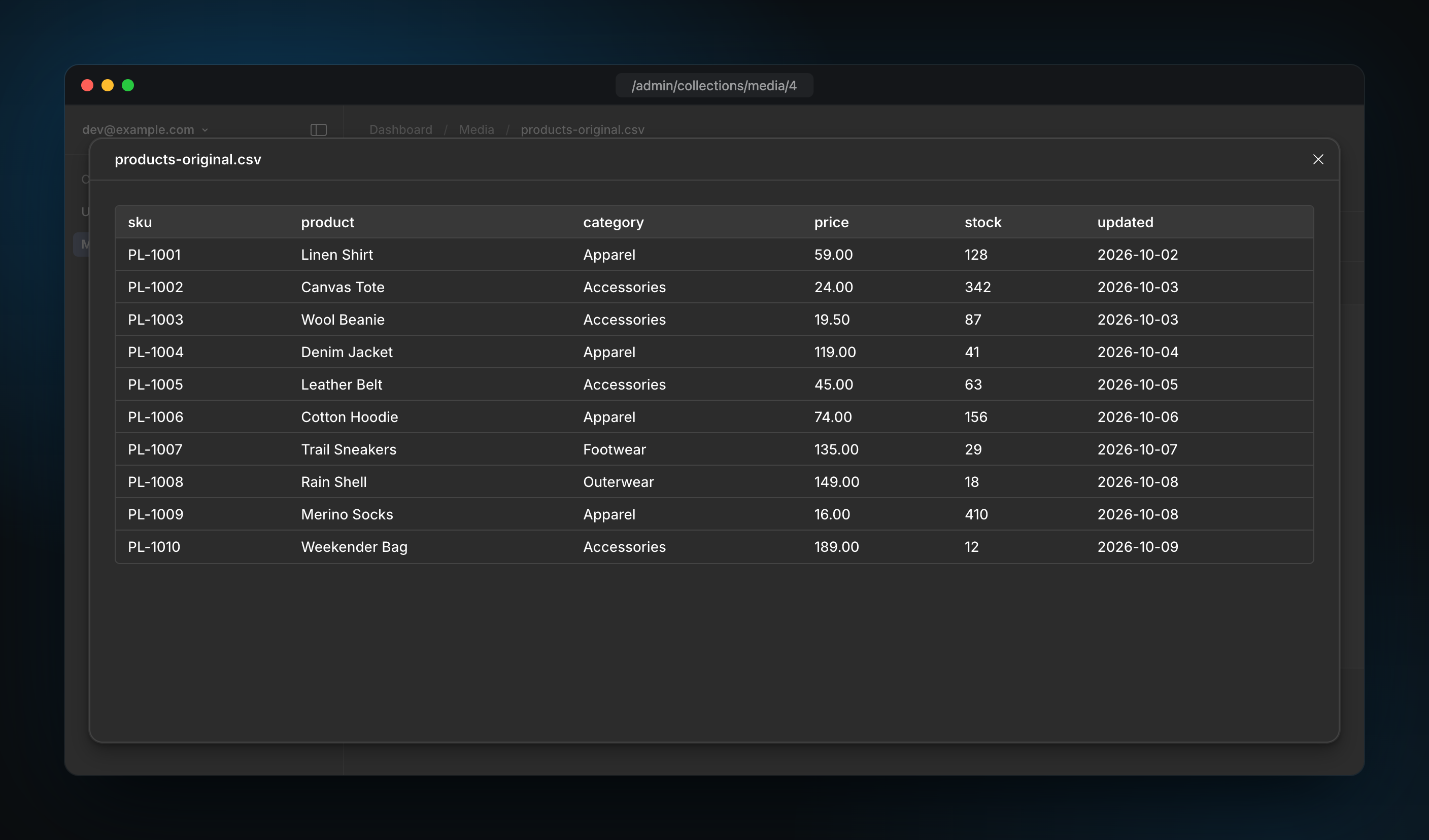
Task: Click the Footwear category cell
Action: pos(614,449)
